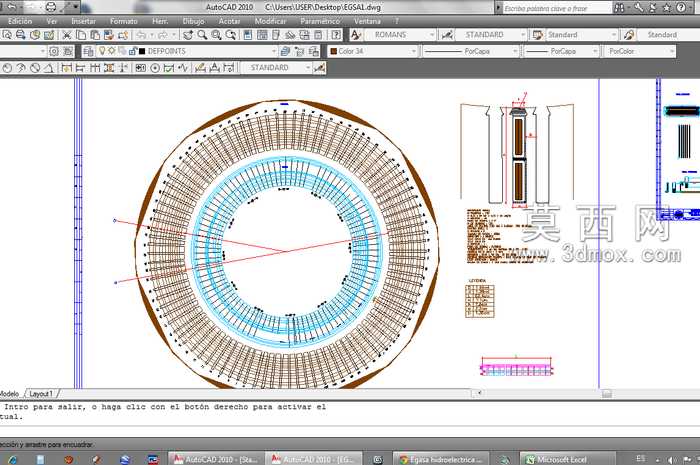Click the Help question mark in the title bar

pos(680,8)
